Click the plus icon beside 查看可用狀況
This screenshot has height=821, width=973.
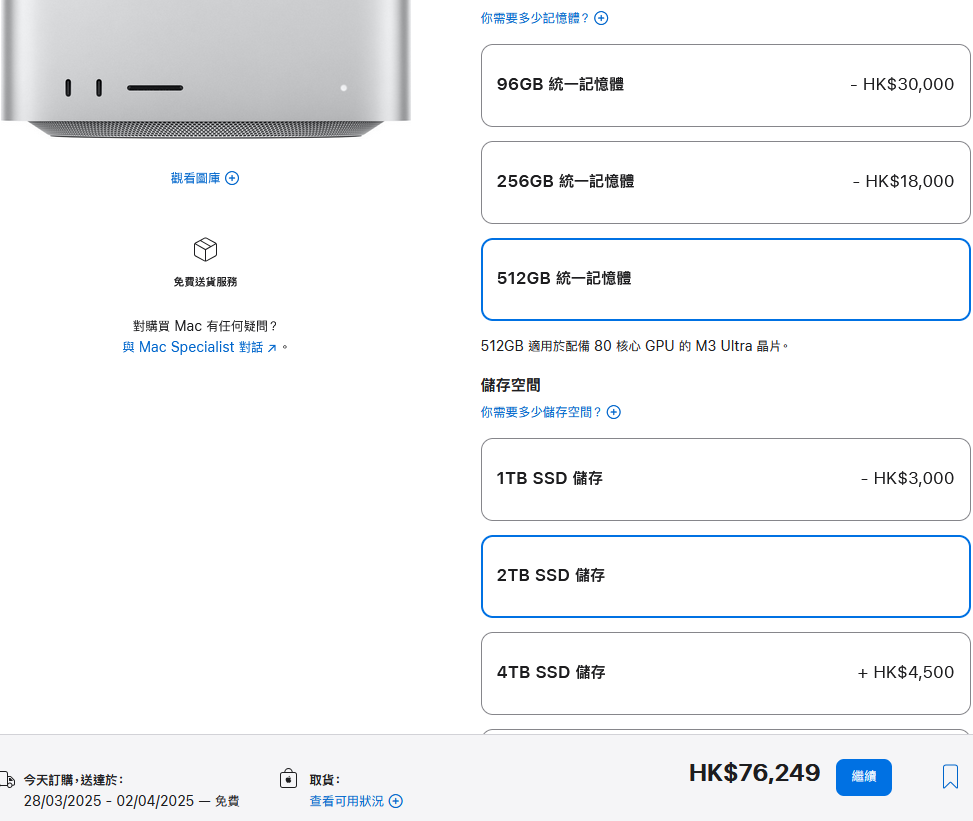pos(396,801)
